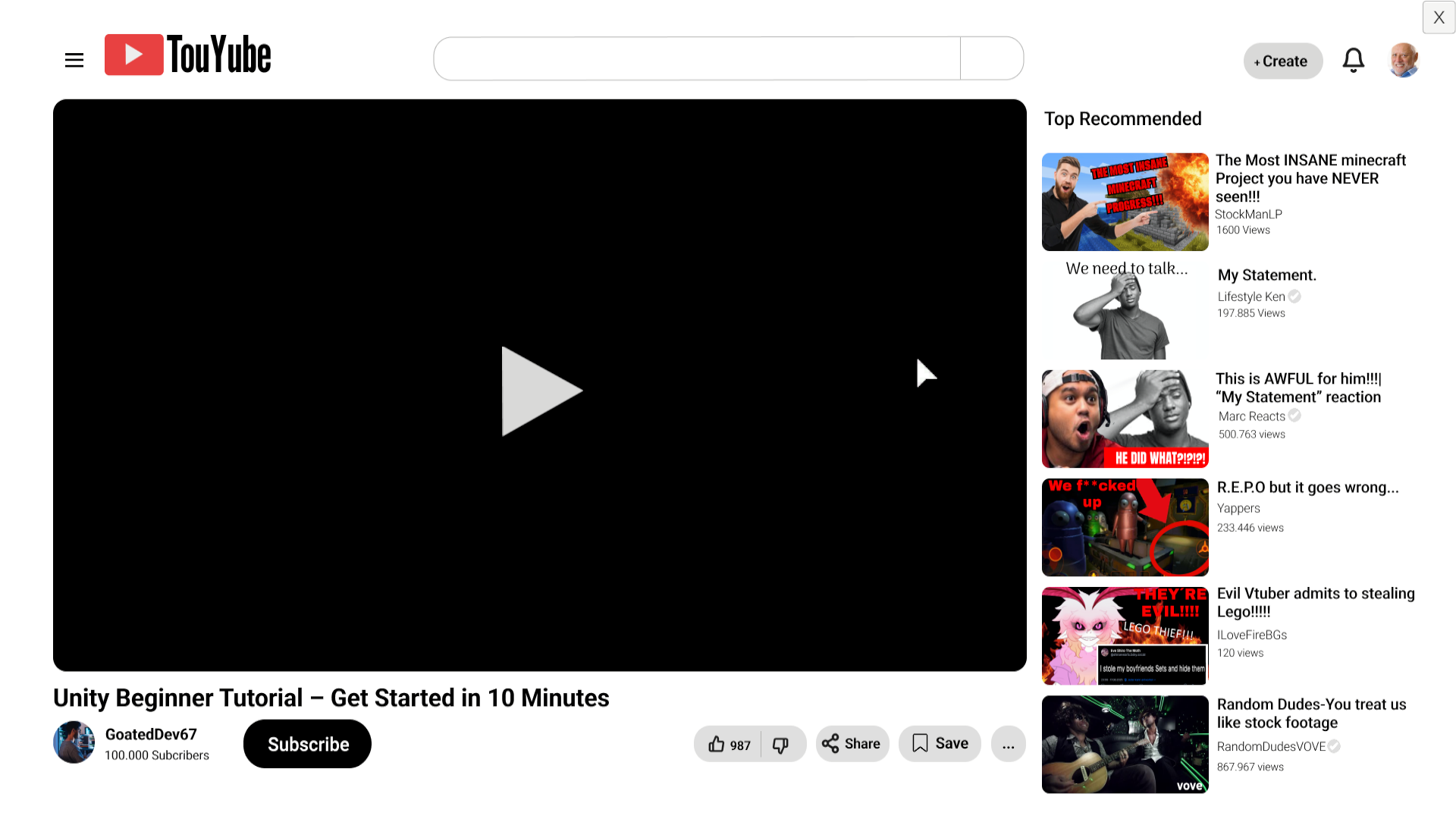1456x819 pixels.
Task: Click the TouYube logo
Action: coord(188,55)
